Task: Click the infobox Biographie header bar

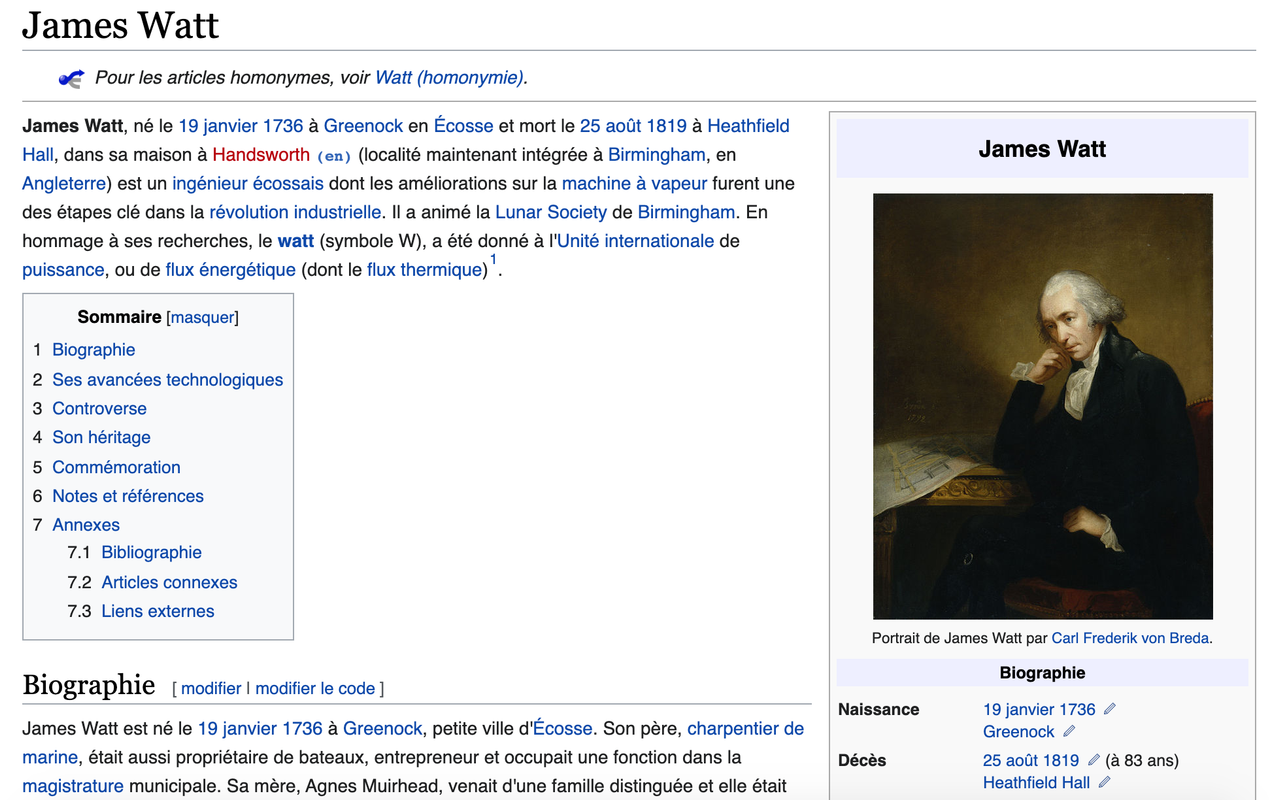Action: tap(1042, 672)
